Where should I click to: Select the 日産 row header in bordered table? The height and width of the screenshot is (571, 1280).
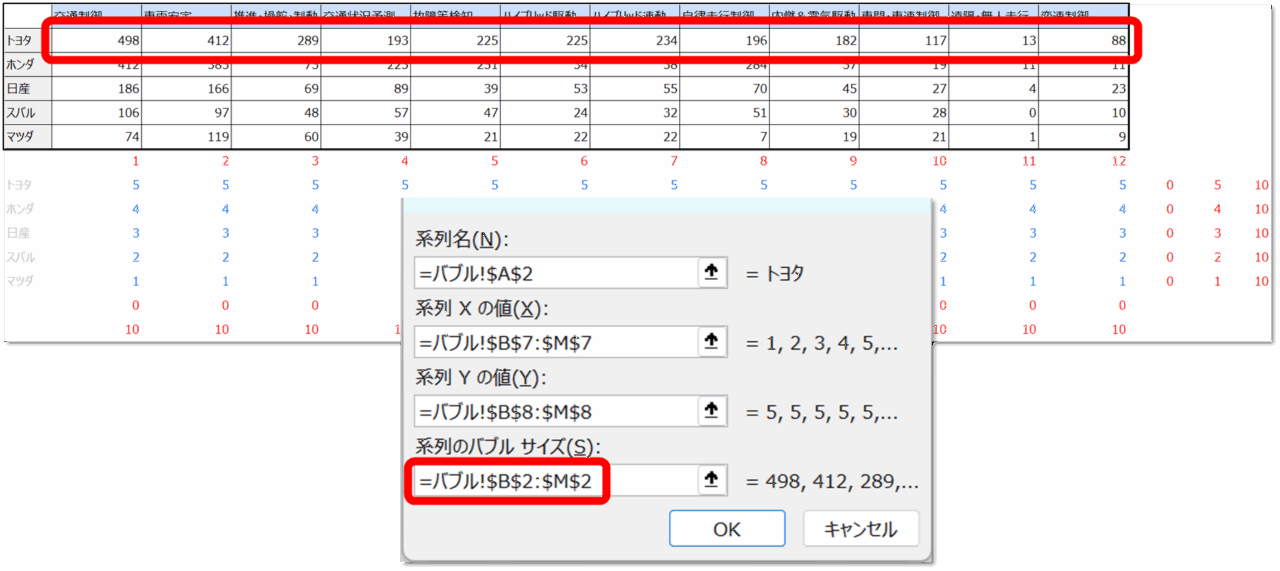pos(27,89)
